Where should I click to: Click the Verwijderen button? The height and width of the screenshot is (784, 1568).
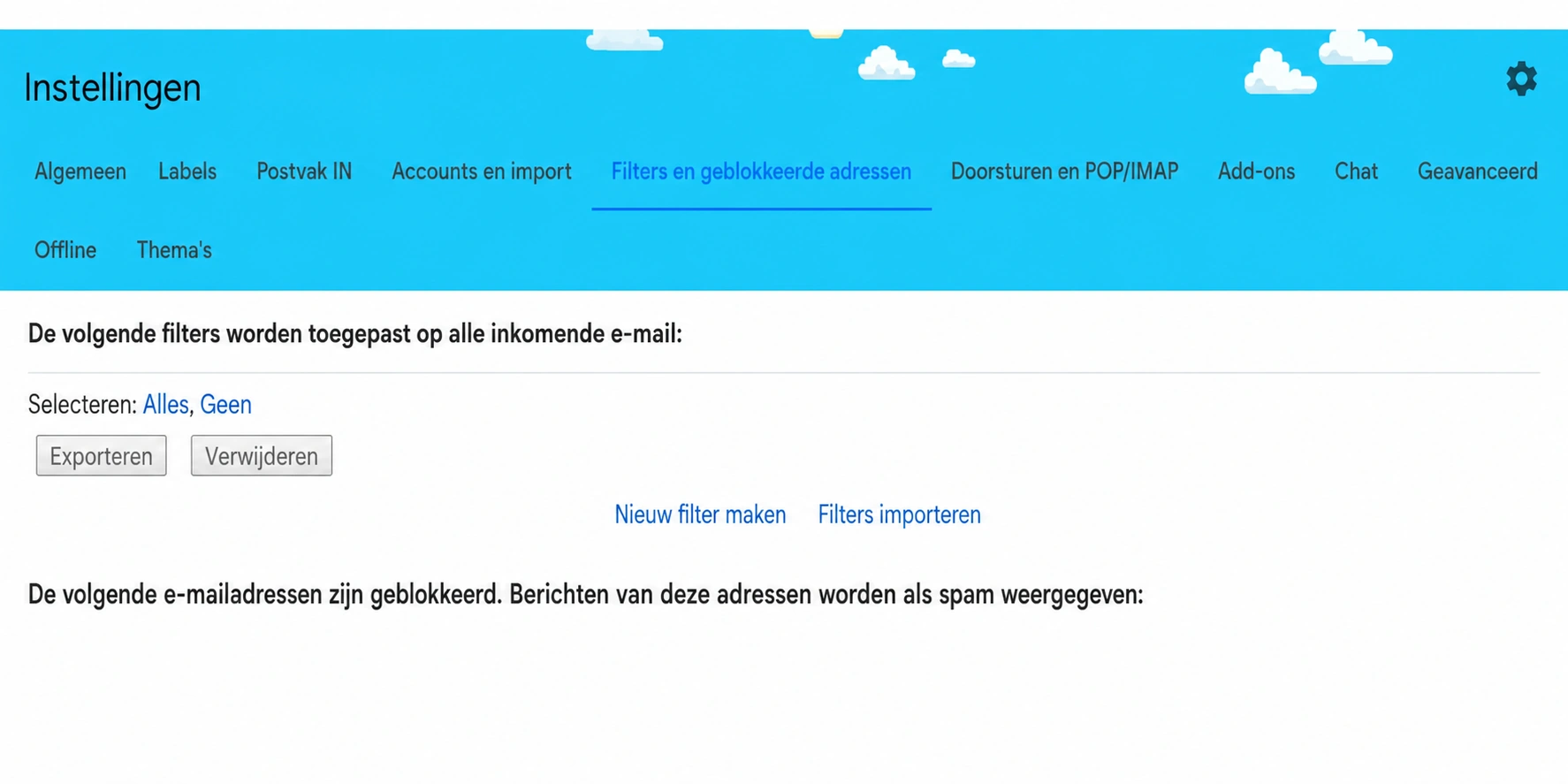tap(262, 456)
